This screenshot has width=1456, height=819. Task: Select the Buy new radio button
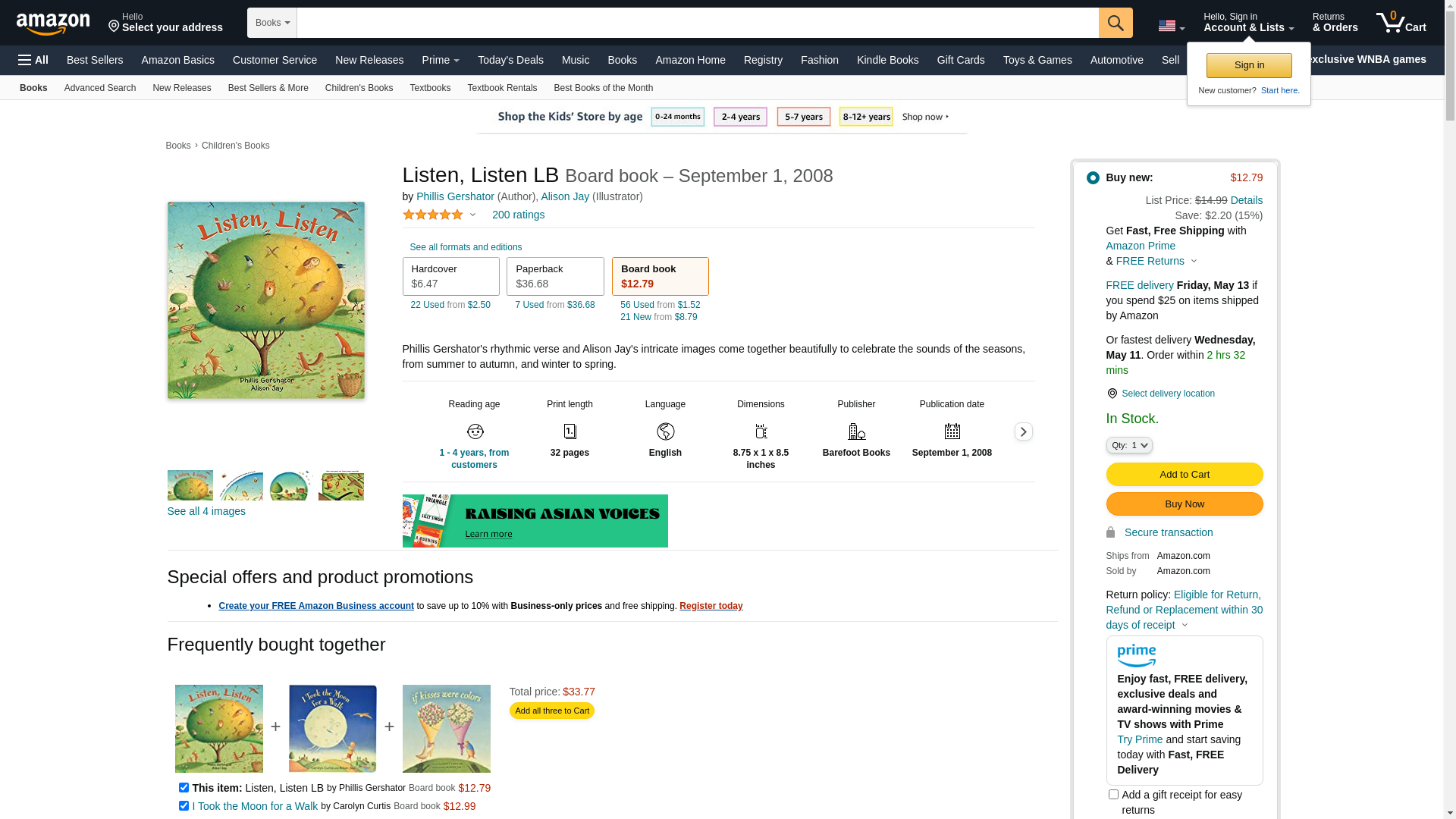(x=1093, y=177)
